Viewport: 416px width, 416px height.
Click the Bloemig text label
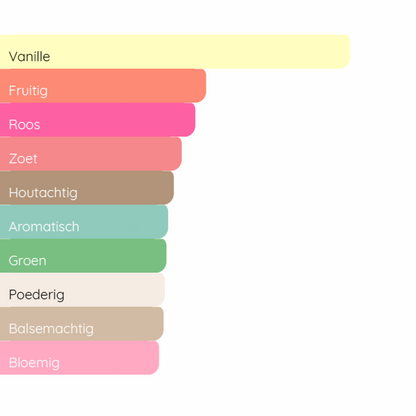coord(34,363)
